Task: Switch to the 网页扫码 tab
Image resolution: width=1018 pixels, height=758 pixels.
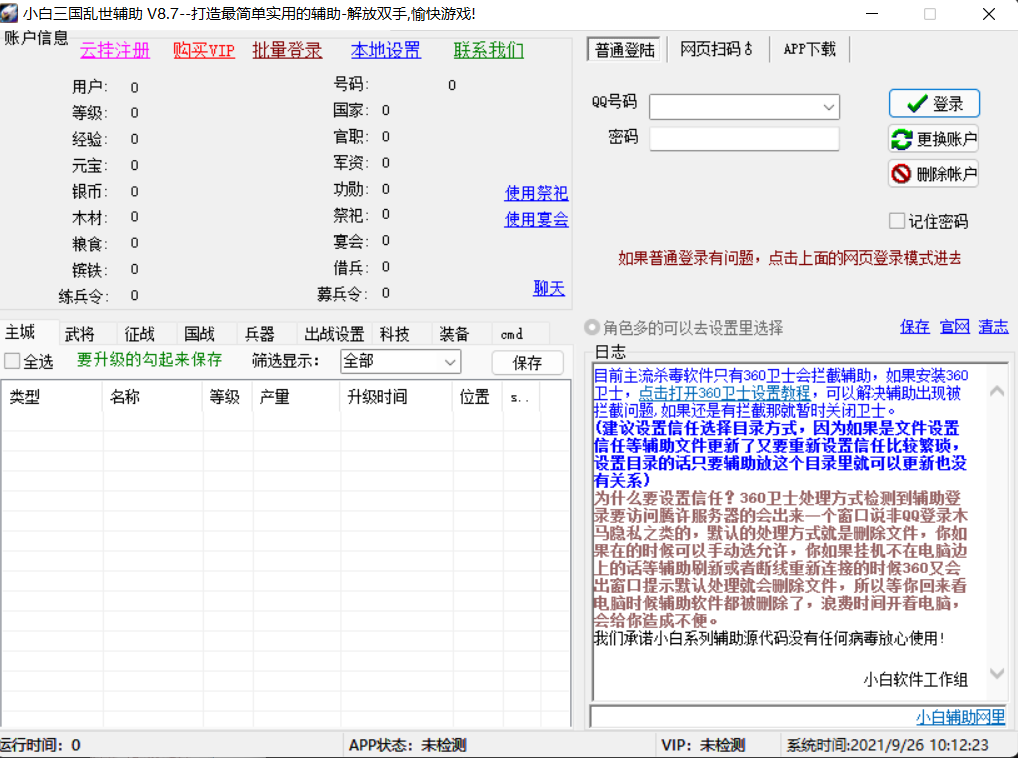Action: 717,49
